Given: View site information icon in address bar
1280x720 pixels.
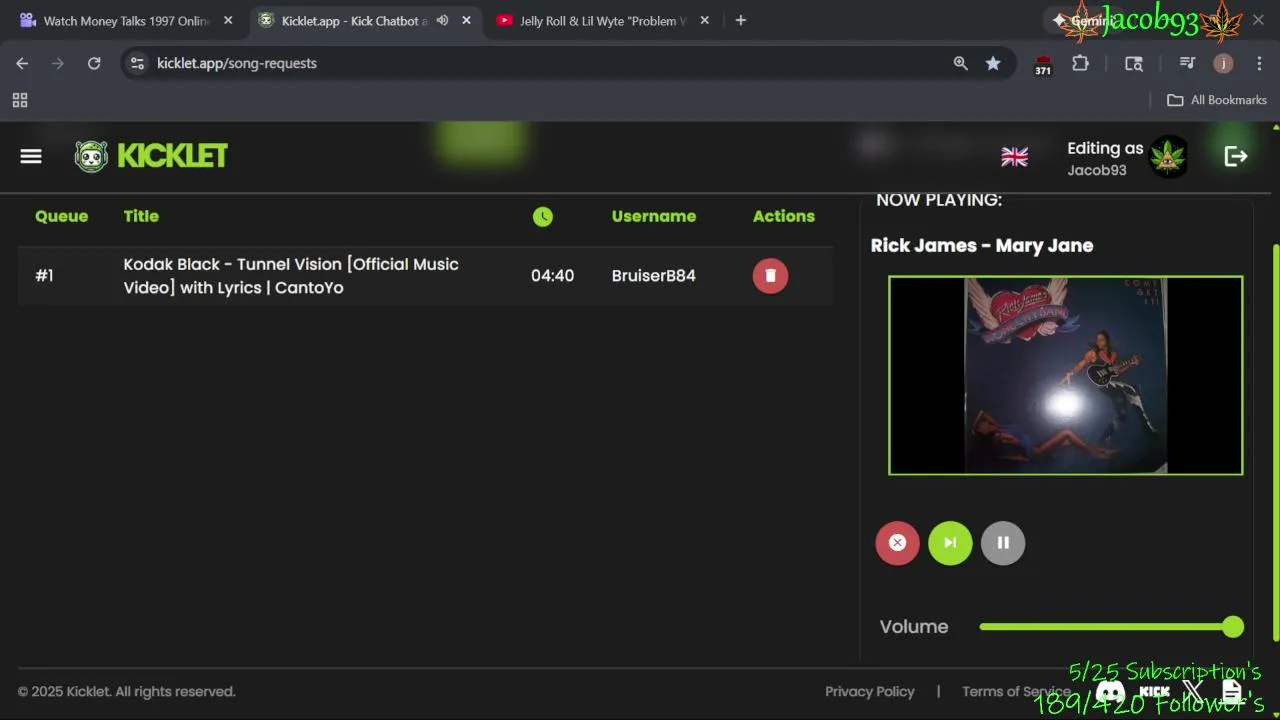Looking at the screenshot, I should pos(138,63).
